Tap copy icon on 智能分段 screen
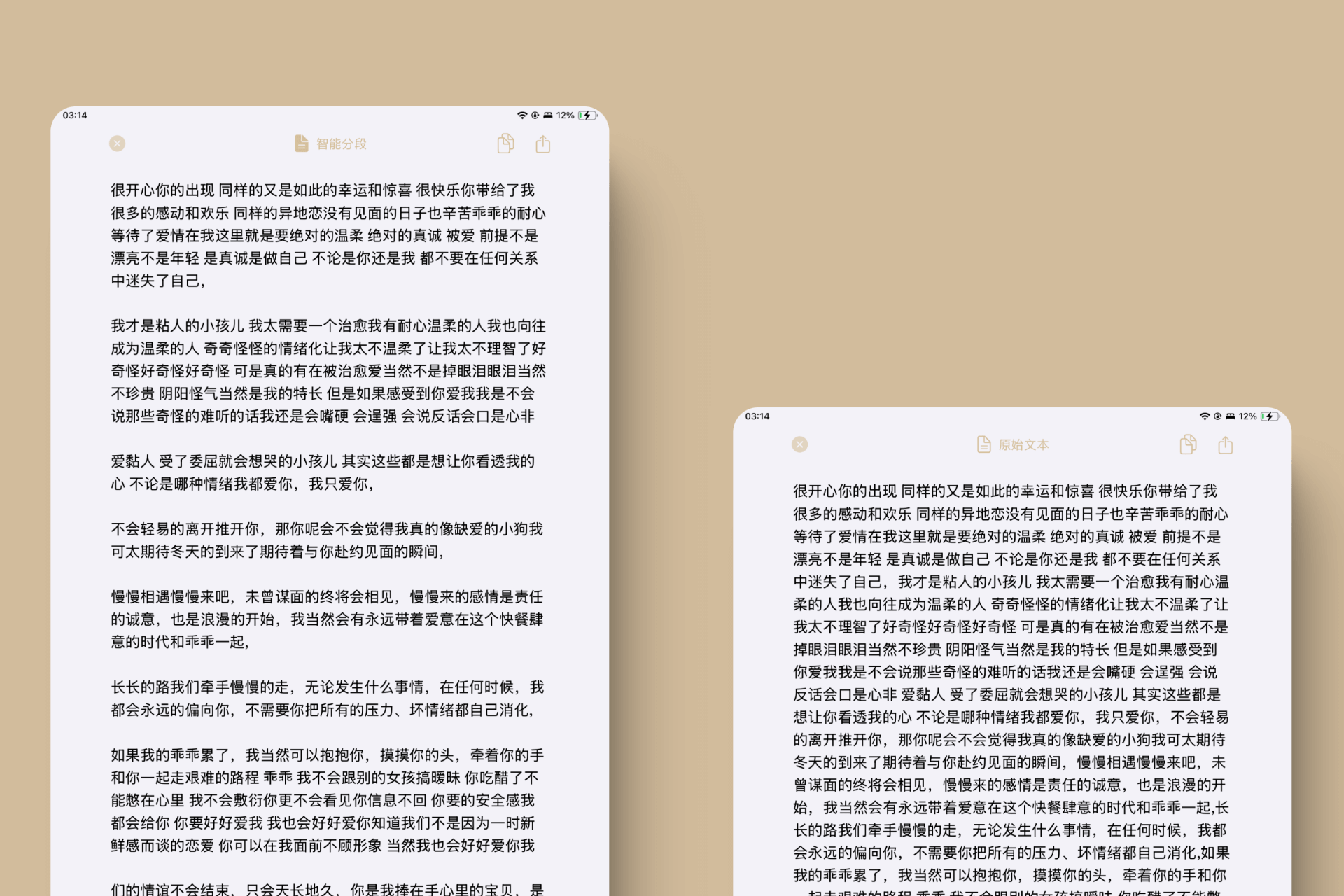The height and width of the screenshot is (896, 1344). click(505, 143)
